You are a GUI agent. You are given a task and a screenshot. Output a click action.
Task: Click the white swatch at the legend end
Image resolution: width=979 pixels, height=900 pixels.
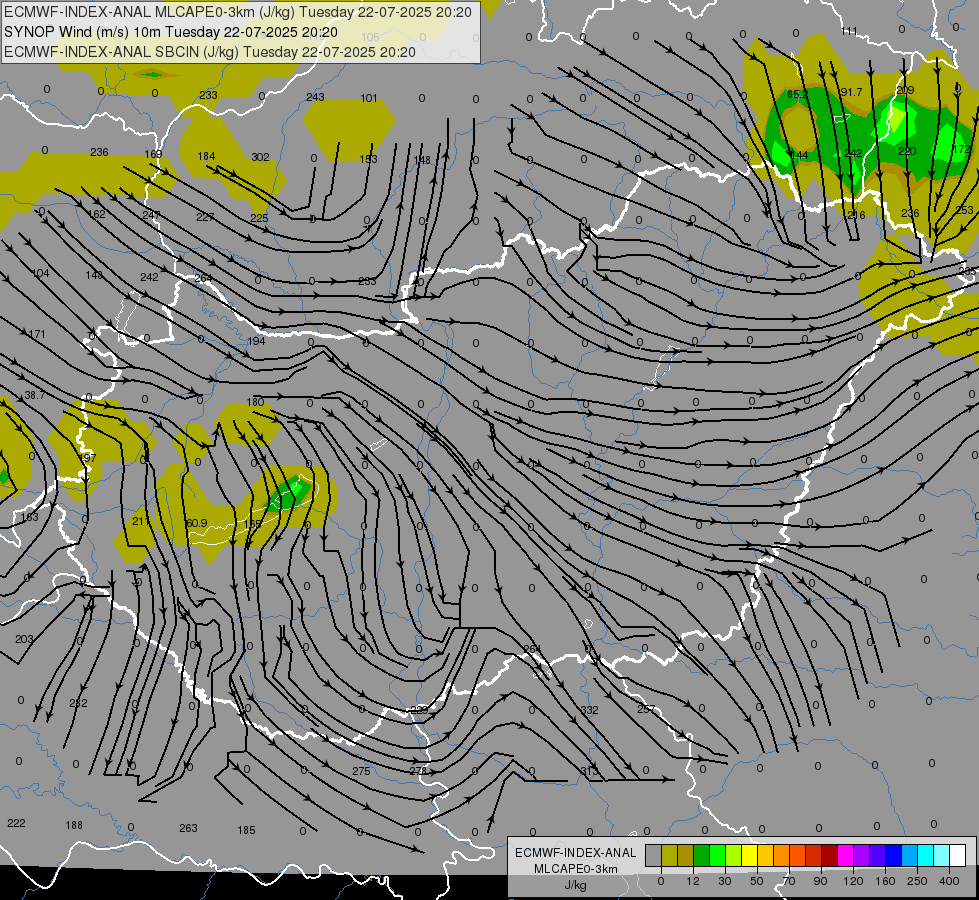click(958, 855)
